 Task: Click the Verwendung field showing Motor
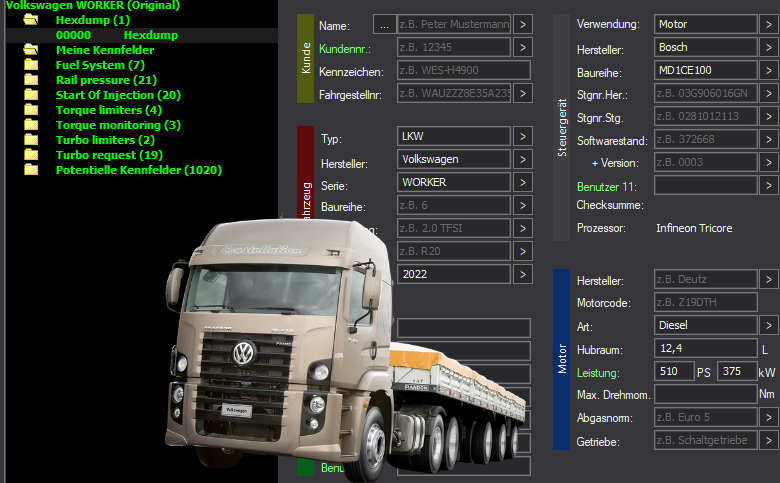coord(706,24)
